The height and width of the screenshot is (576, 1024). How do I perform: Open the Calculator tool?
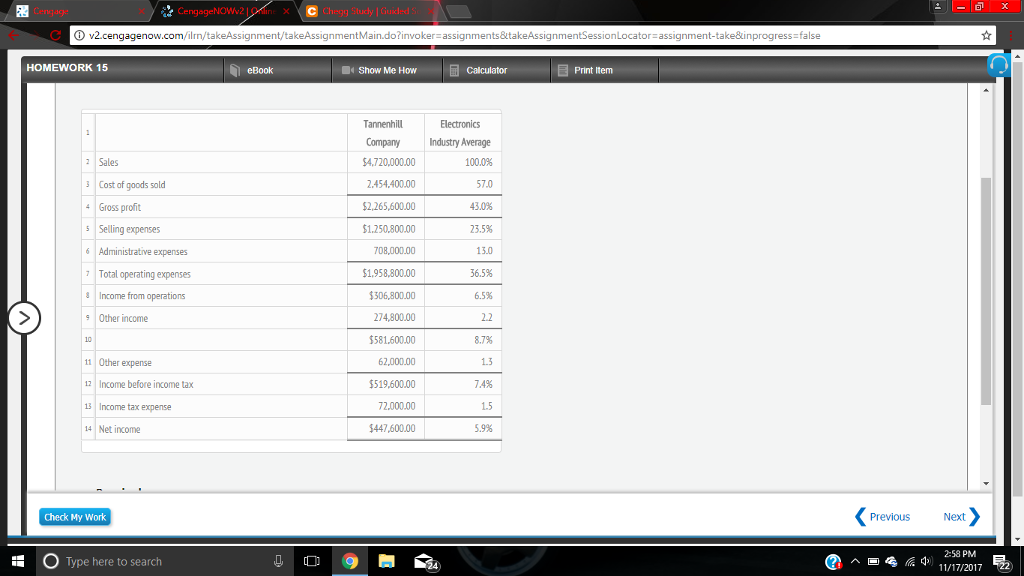(x=478, y=70)
